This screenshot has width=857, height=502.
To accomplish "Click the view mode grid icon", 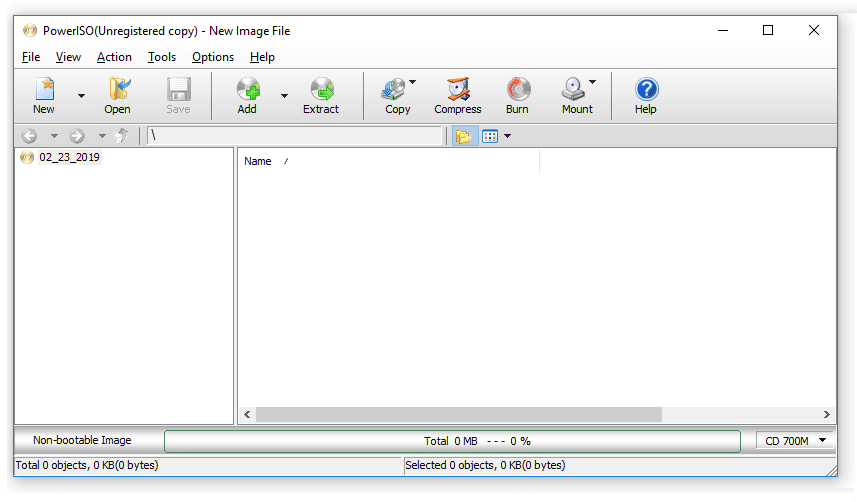I will [x=490, y=136].
